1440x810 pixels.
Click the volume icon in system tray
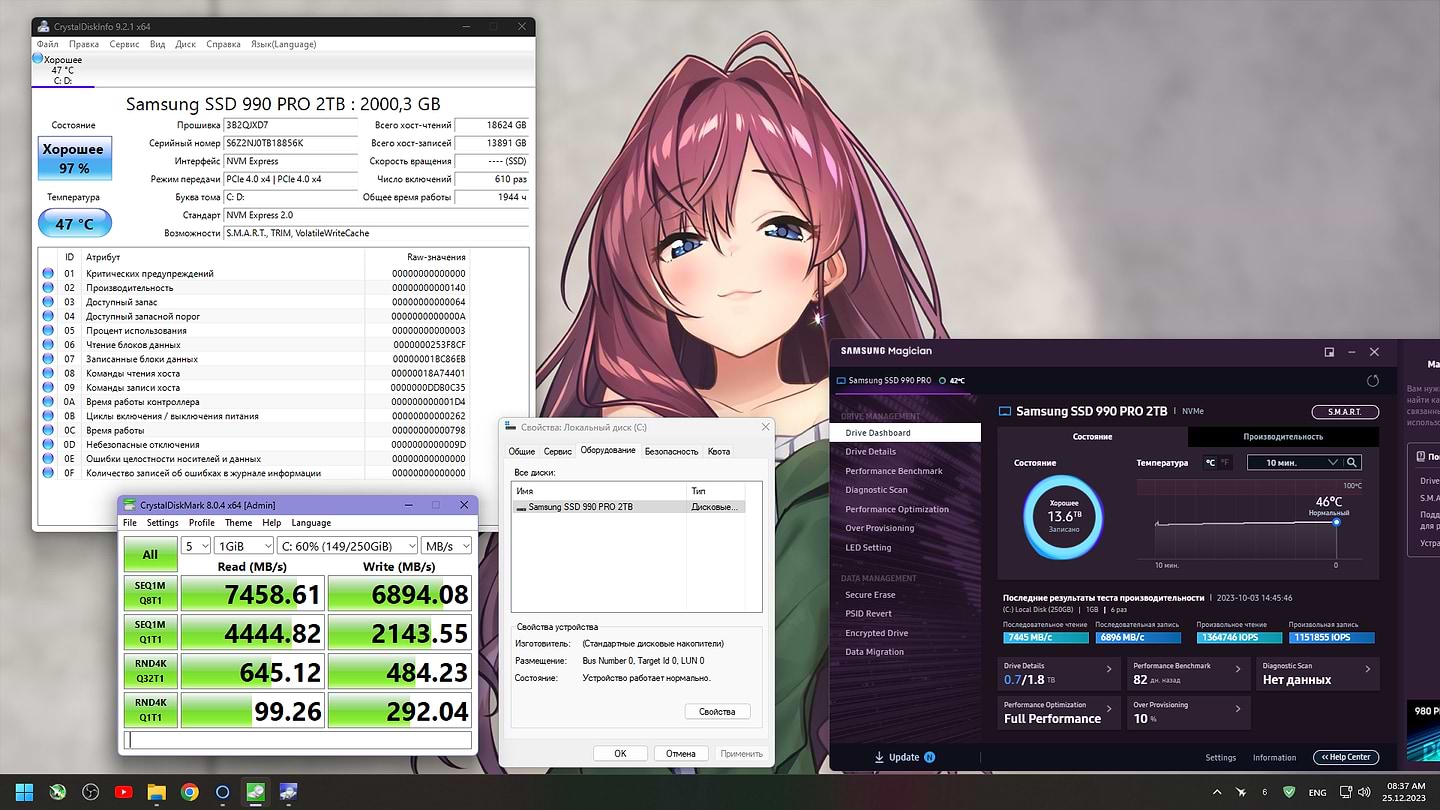[1362, 792]
